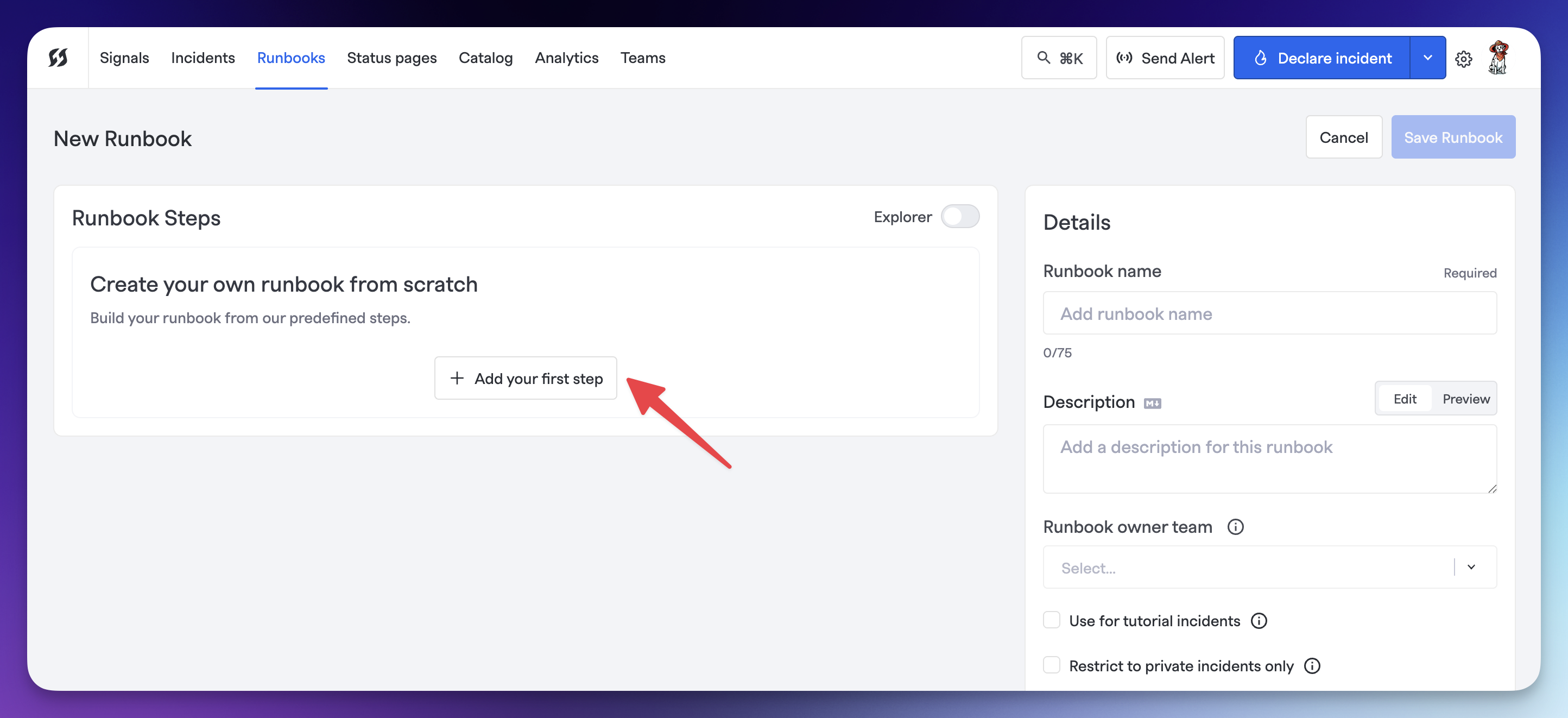Viewport: 1568px width, 718px height.
Task: Focus the Add runbook name field
Action: [1270, 313]
